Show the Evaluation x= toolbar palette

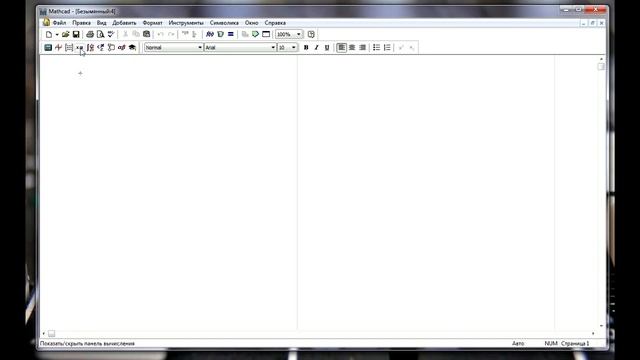[80, 47]
